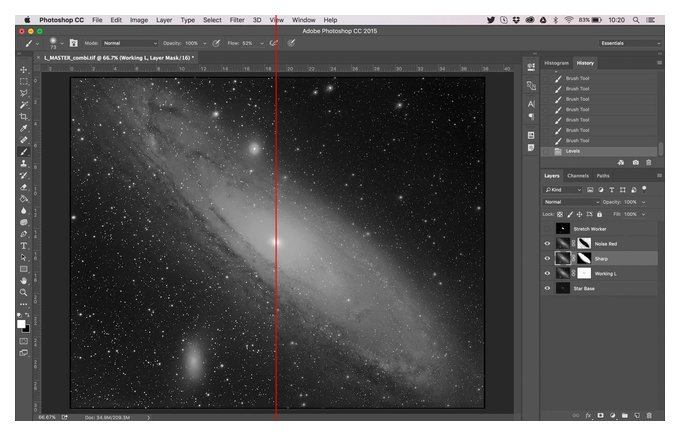Select the Type tool

23,246
